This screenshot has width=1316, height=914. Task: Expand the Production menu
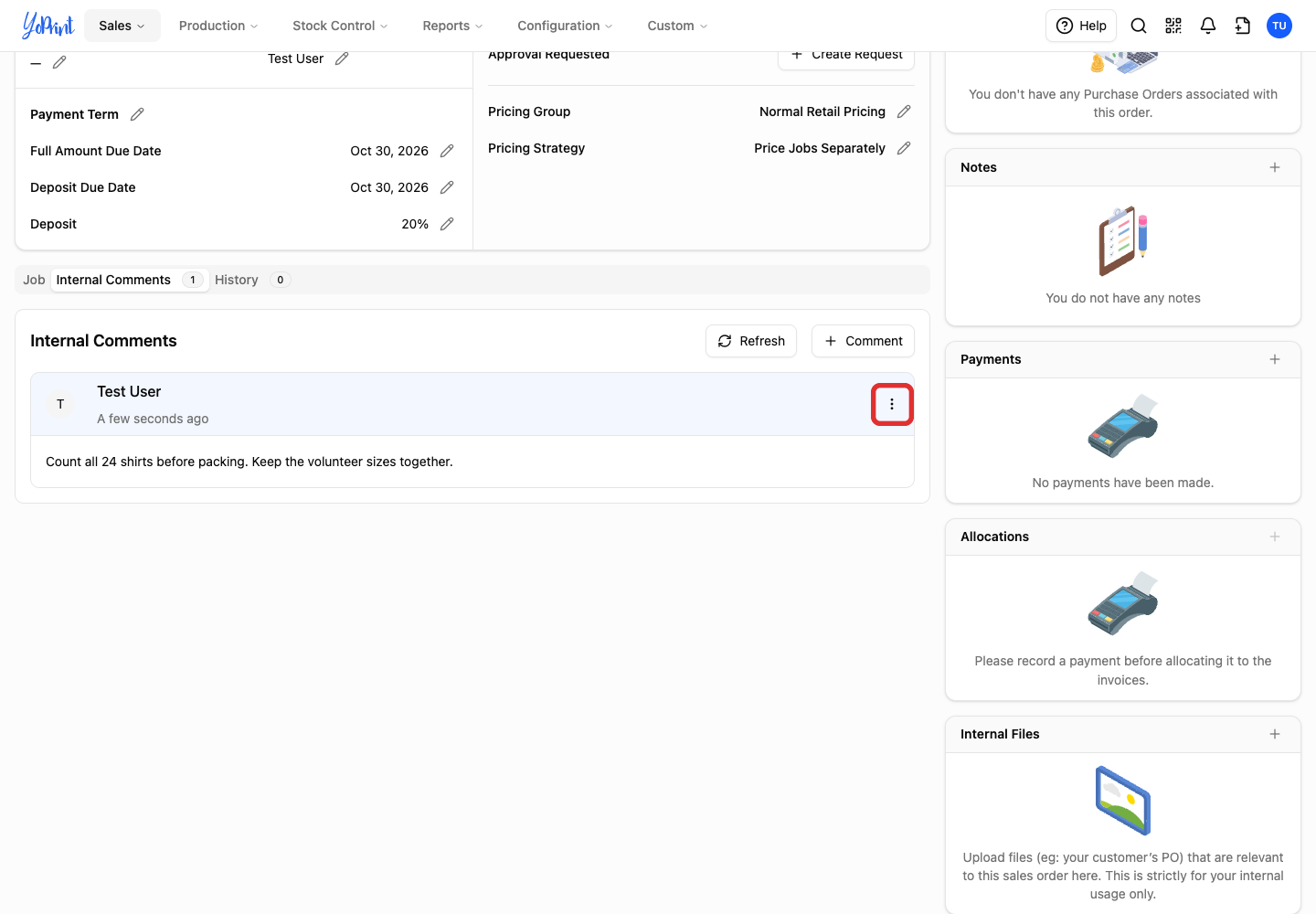click(218, 26)
